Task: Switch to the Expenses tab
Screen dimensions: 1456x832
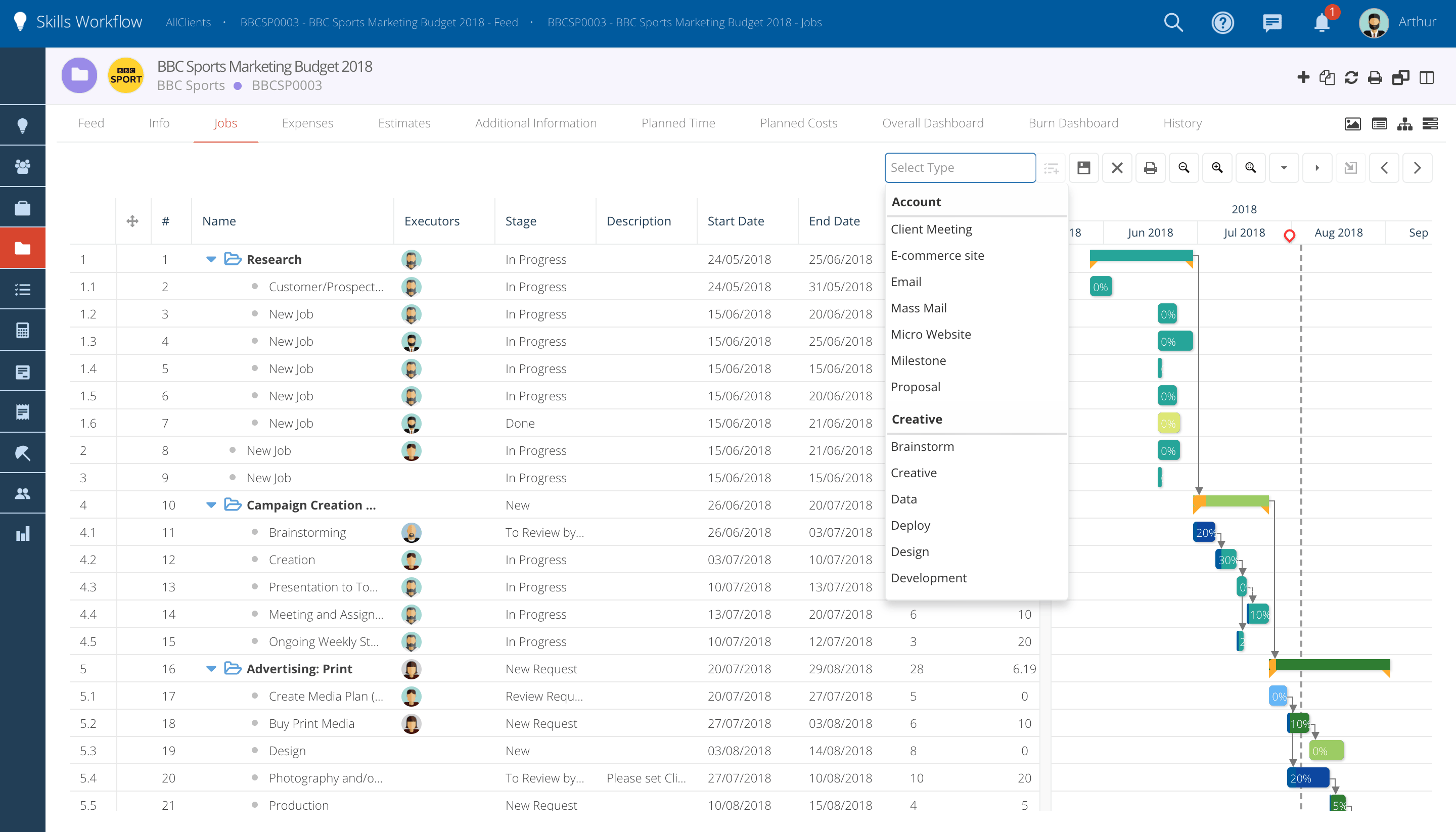Action: pos(307,123)
